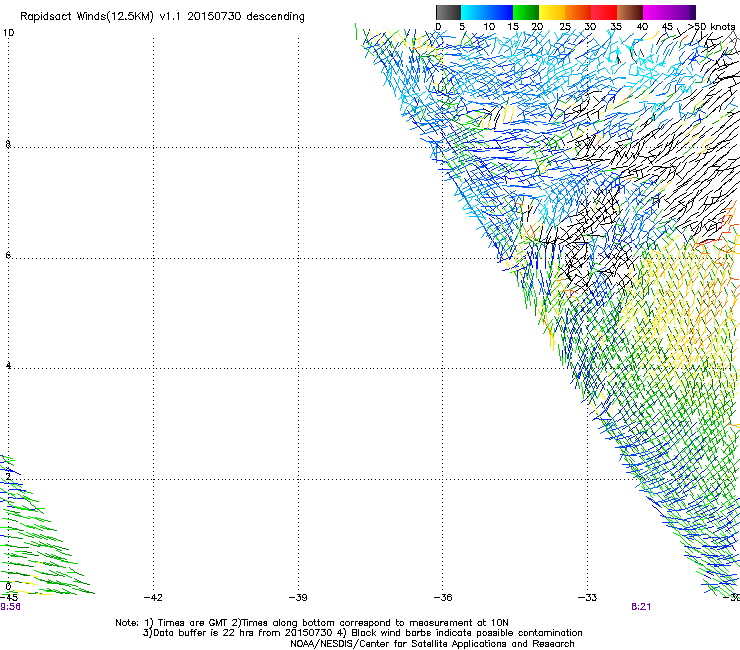Click the '30' label under the color scale
The image size is (740, 650).
click(590, 27)
